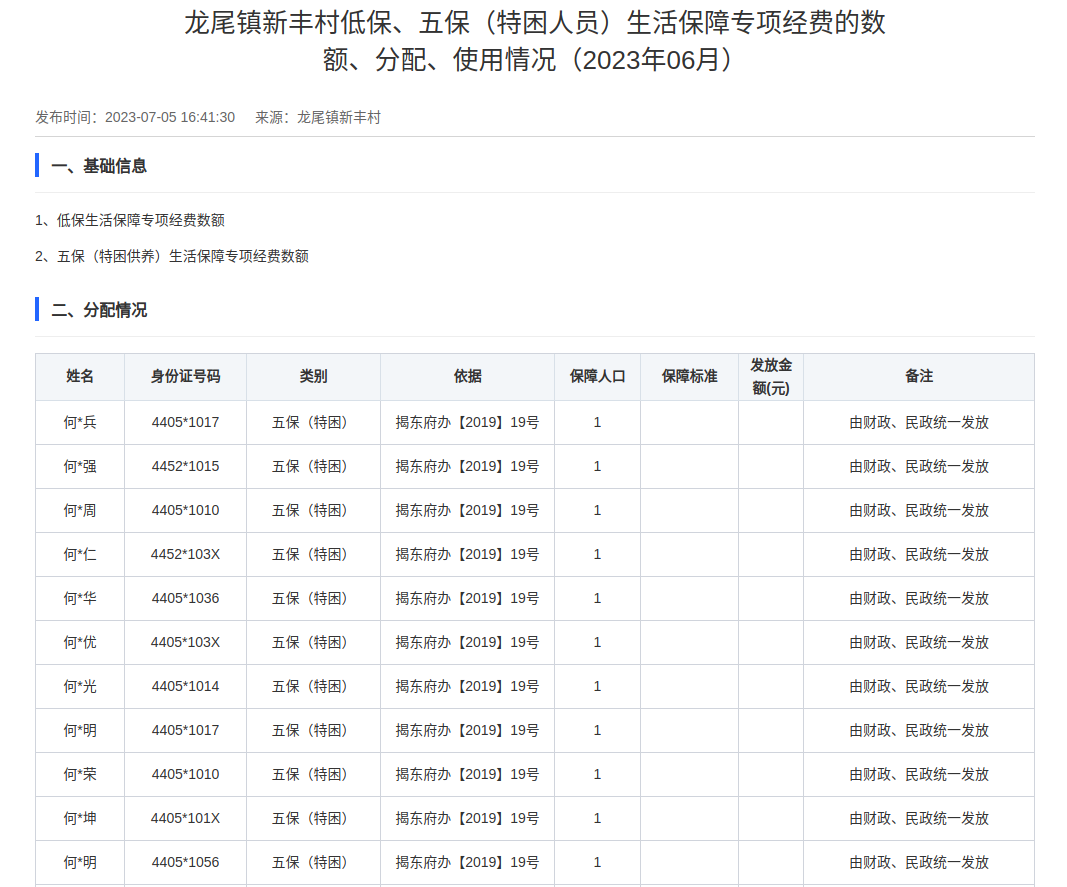Screen dimensions: 1067x887
Task: Click the ID number 4405*1036
Action: click(185, 598)
